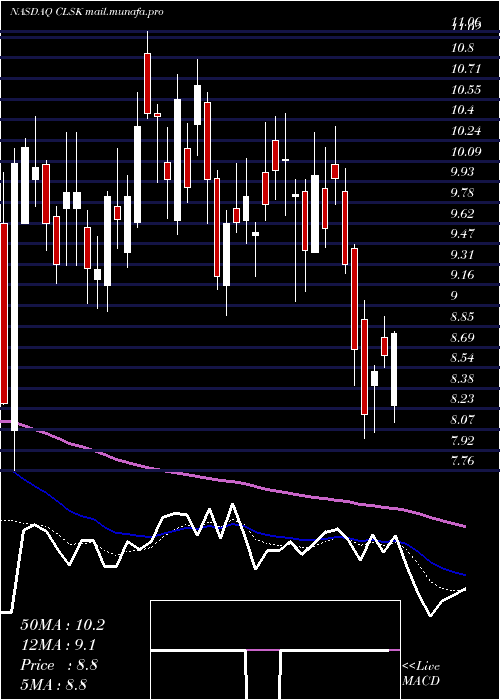500x700 pixels.
Task: Select the 7.76 price axis label
Action: [x=462, y=462]
